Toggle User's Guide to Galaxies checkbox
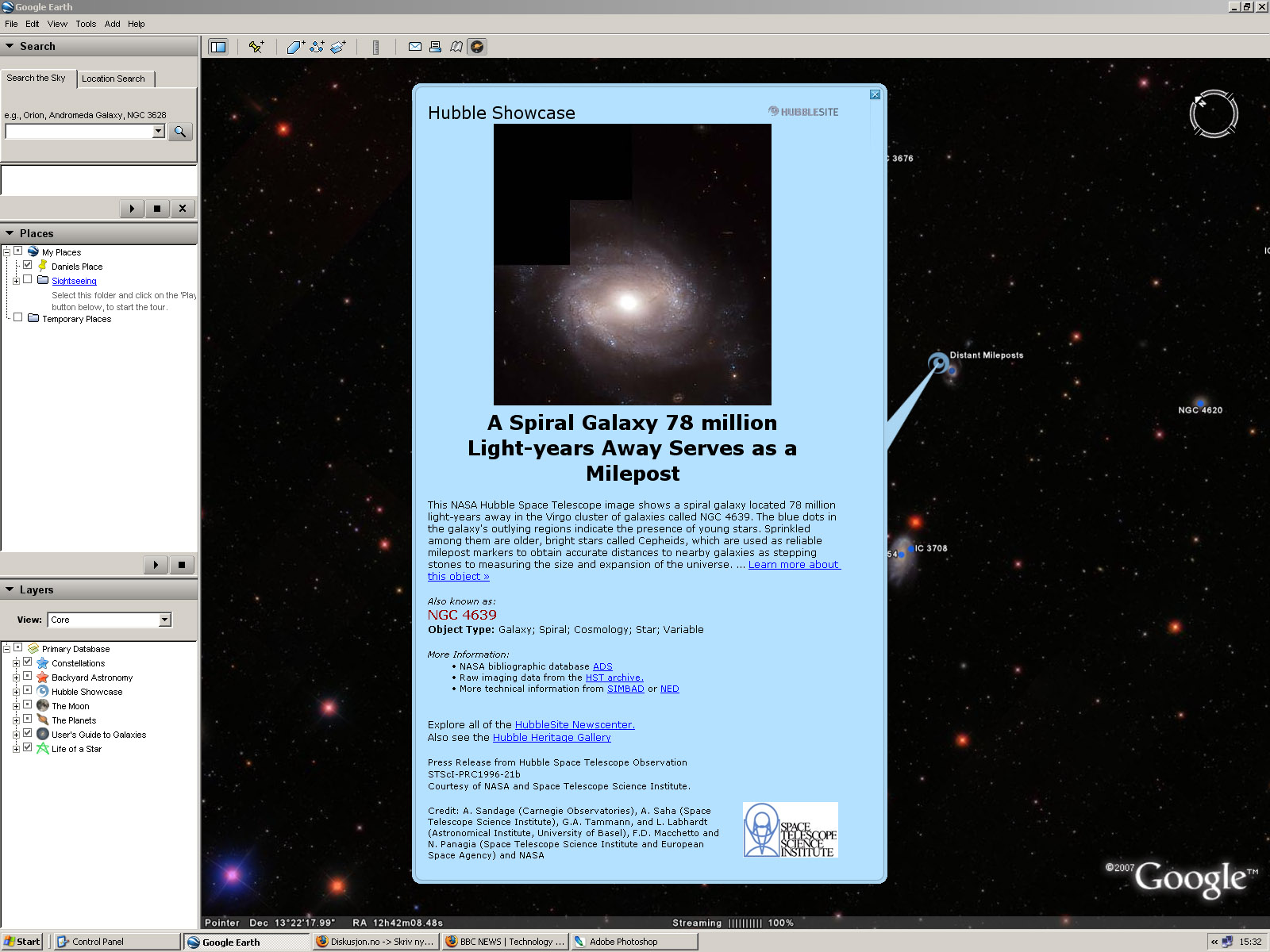Image resolution: width=1270 pixels, height=952 pixels. tap(28, 733)
